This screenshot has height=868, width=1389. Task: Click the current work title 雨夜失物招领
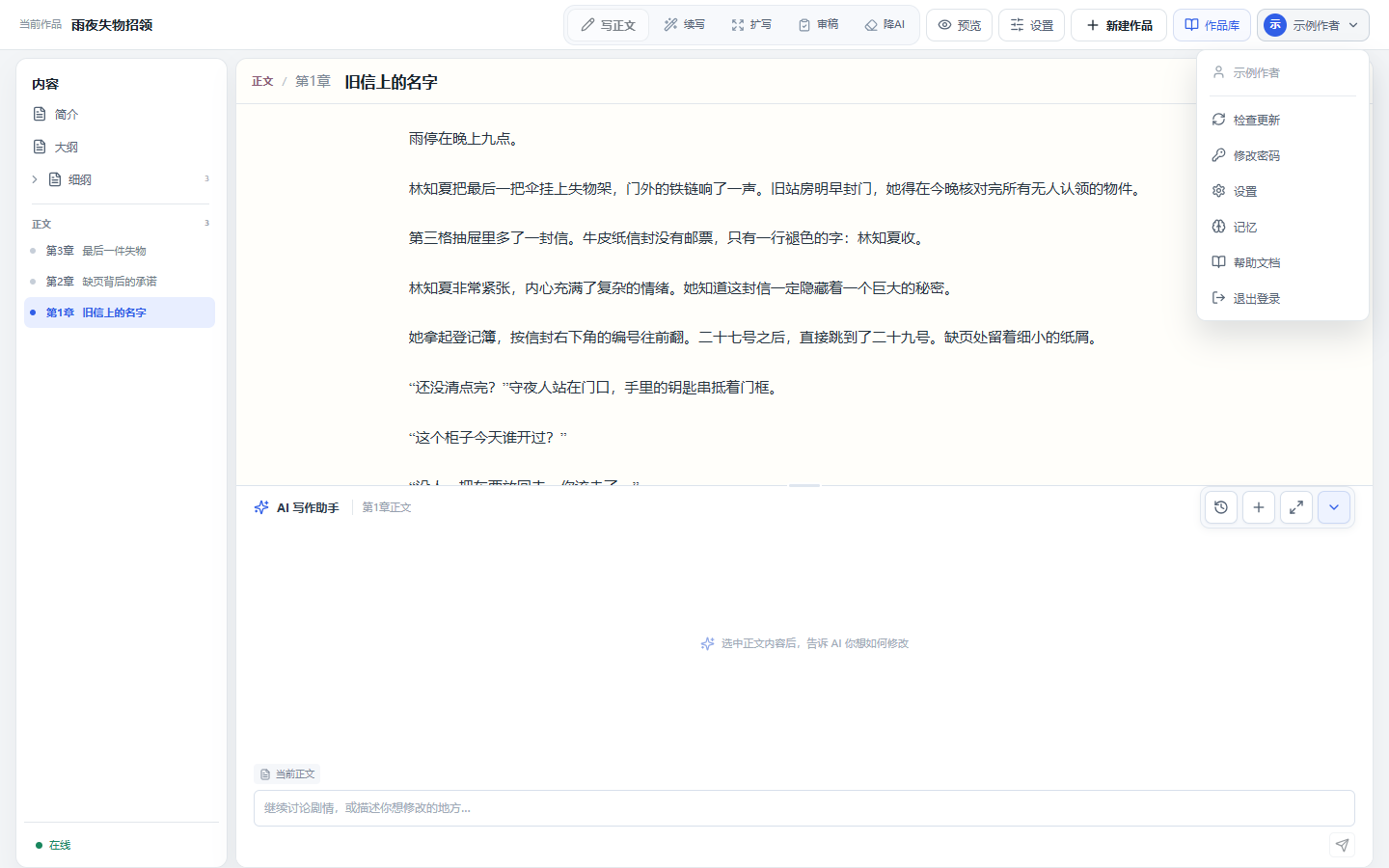pyautogui.click(x=112, y=25)
